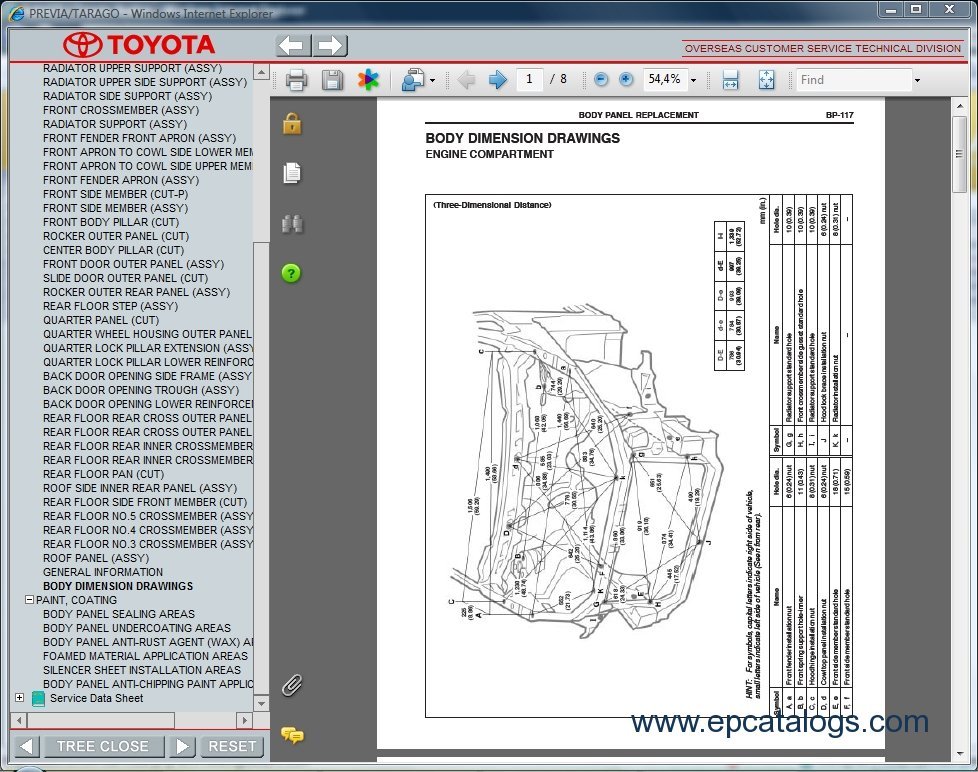The height and width of the screenshot is (772, 978).
Task: Open RADIATOR SIDE SUPPORT (ASSY) entry
Action: click(x=127, y=96)
